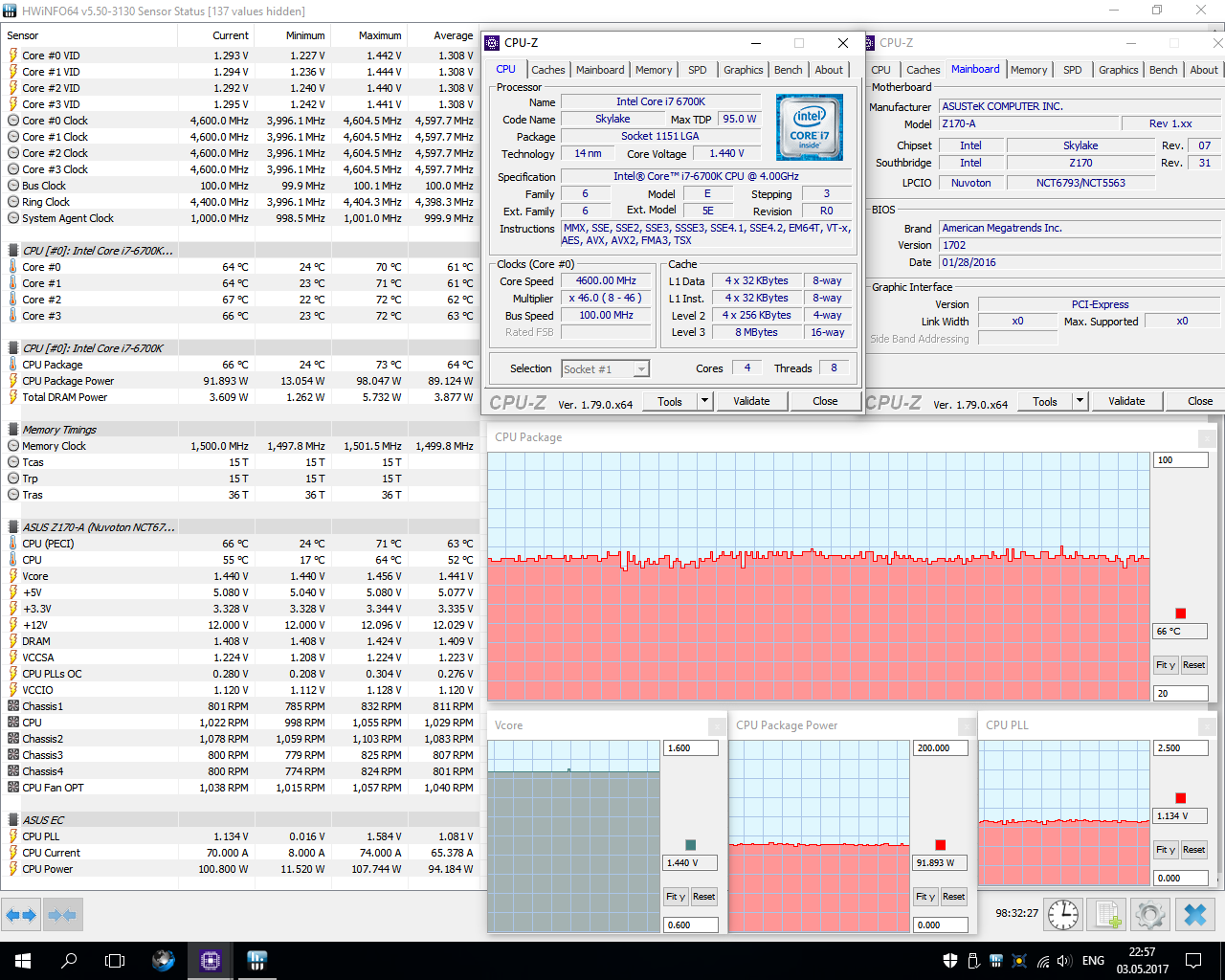Select the Memory Timings sensor group header

coord(239,430)
